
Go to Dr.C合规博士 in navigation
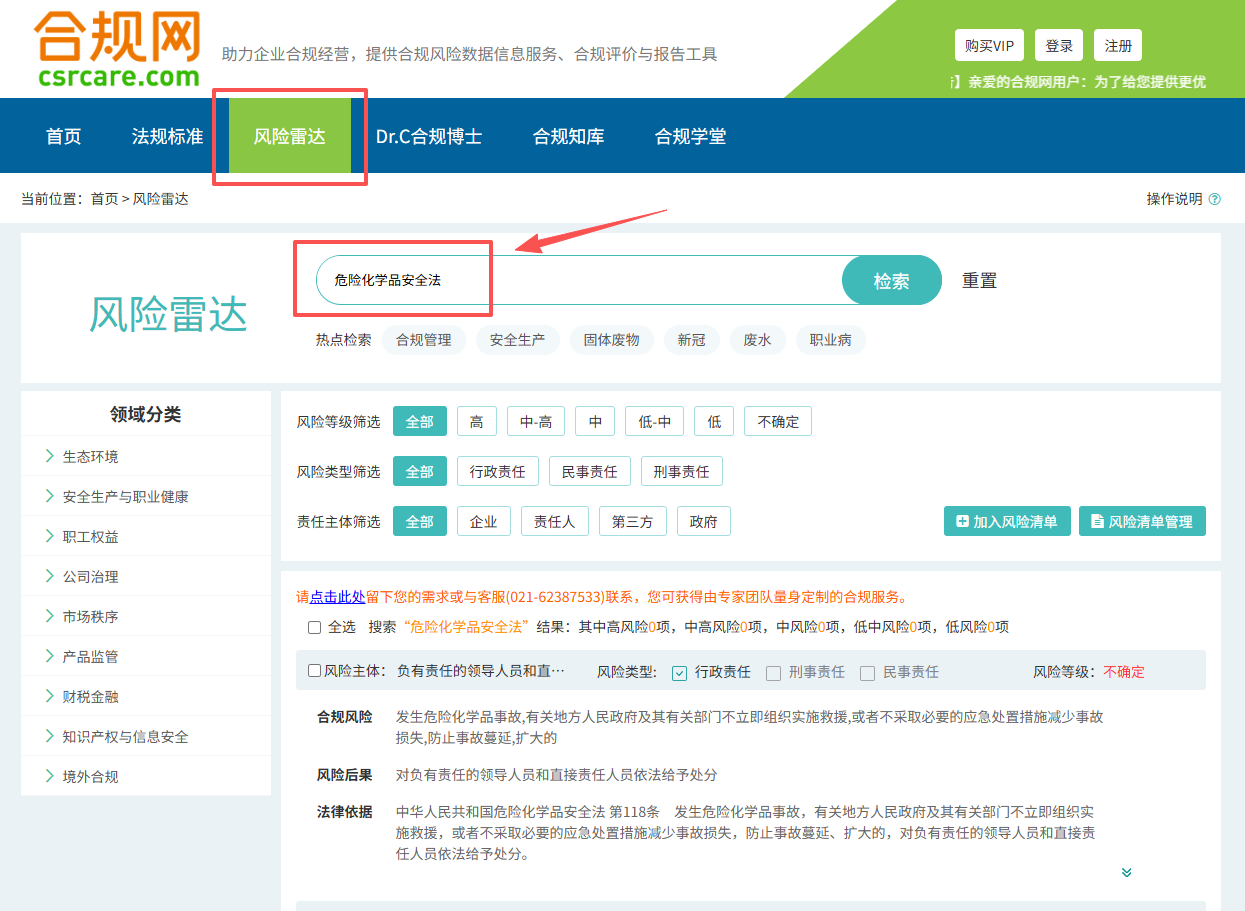(x=428, y=136)
